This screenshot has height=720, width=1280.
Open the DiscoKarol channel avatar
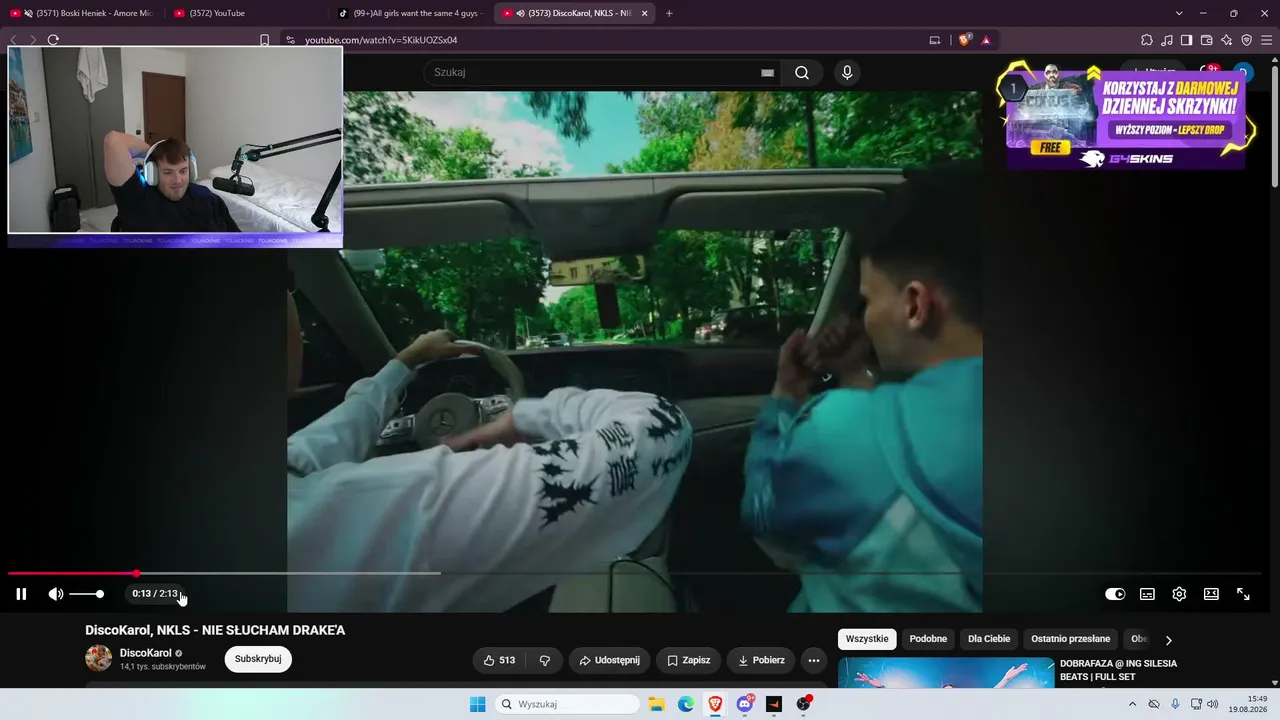tap(98, 658)
